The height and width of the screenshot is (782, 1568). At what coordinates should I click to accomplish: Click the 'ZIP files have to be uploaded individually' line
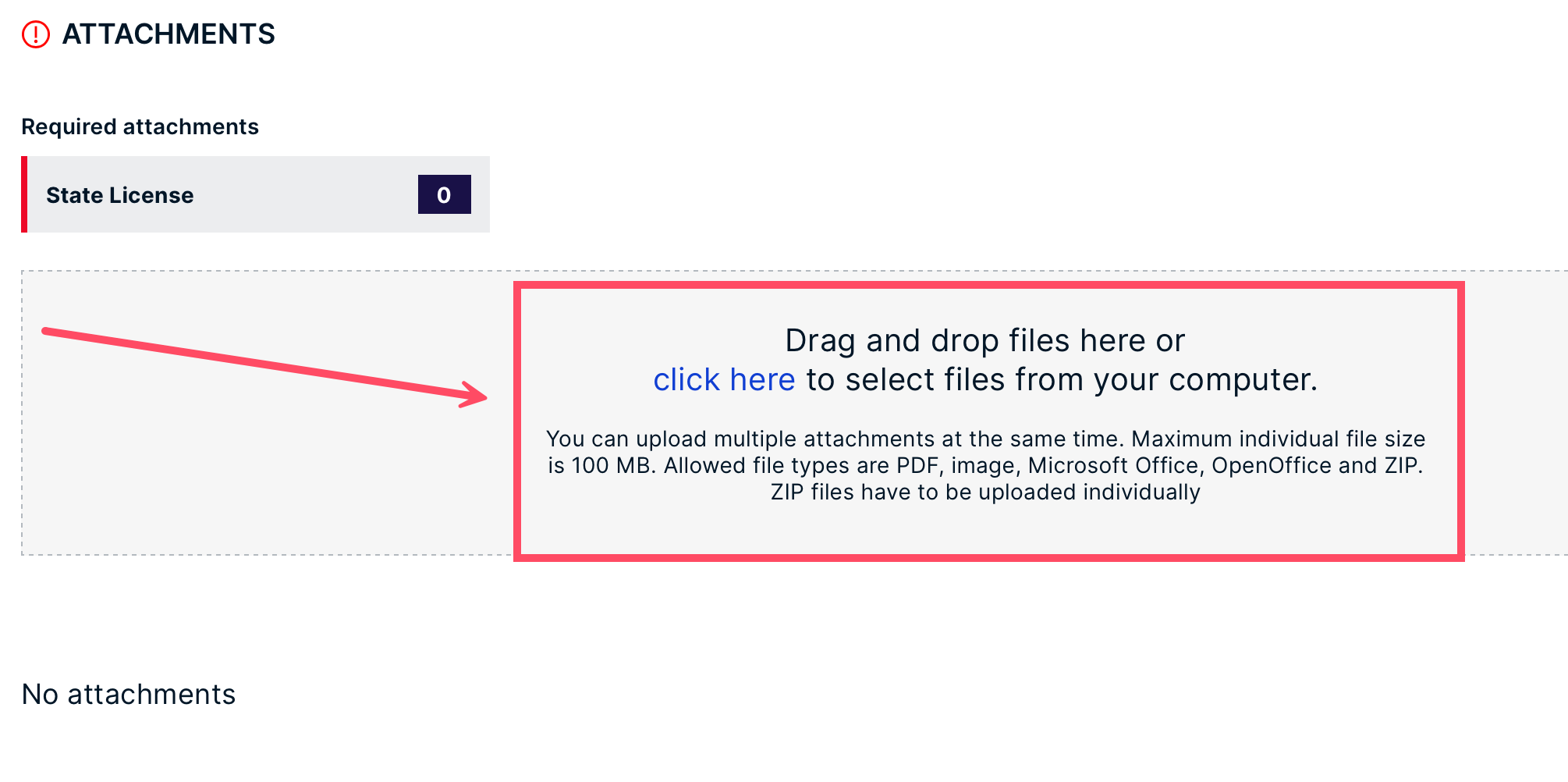click(985, 492)
